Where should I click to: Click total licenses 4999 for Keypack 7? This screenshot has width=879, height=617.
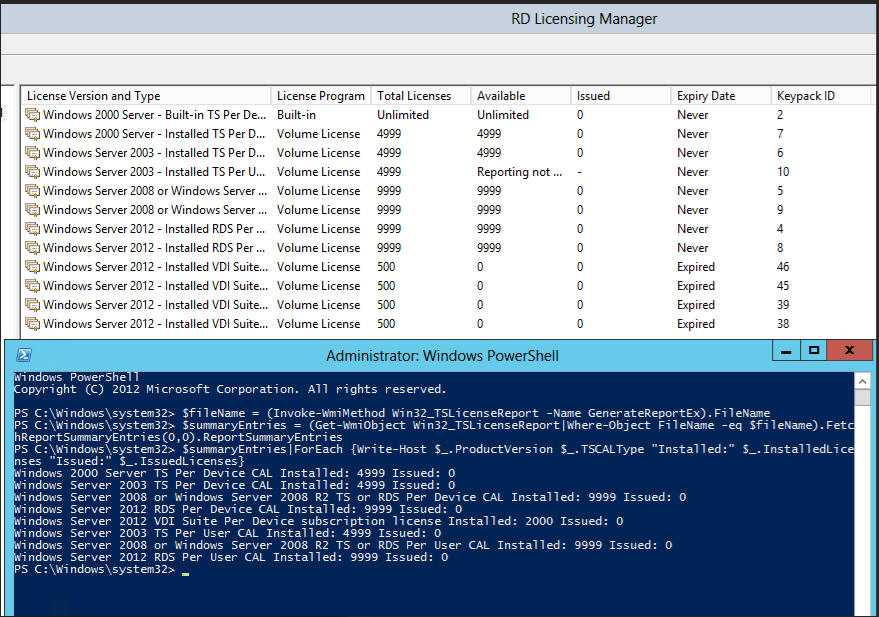click(x=389, y=134)
